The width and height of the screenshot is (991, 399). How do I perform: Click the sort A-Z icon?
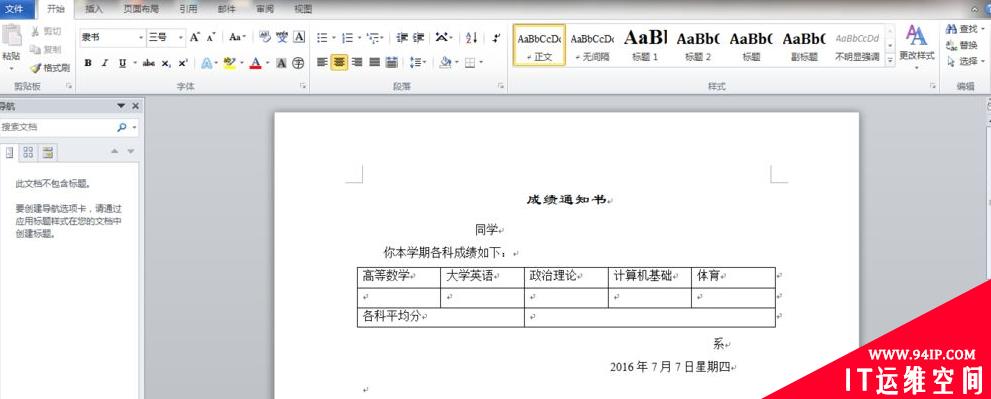pyautogui.click(x=471, y=38)
